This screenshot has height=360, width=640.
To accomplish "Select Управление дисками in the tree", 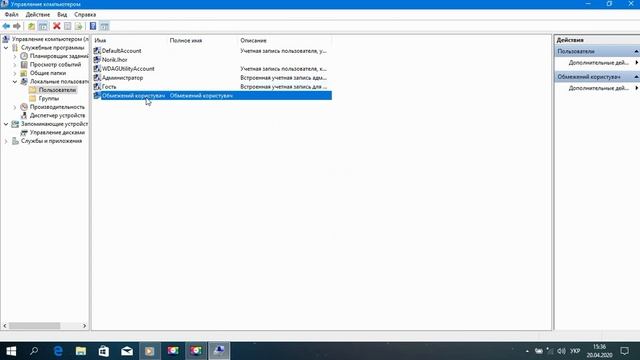I will [57, 132].
